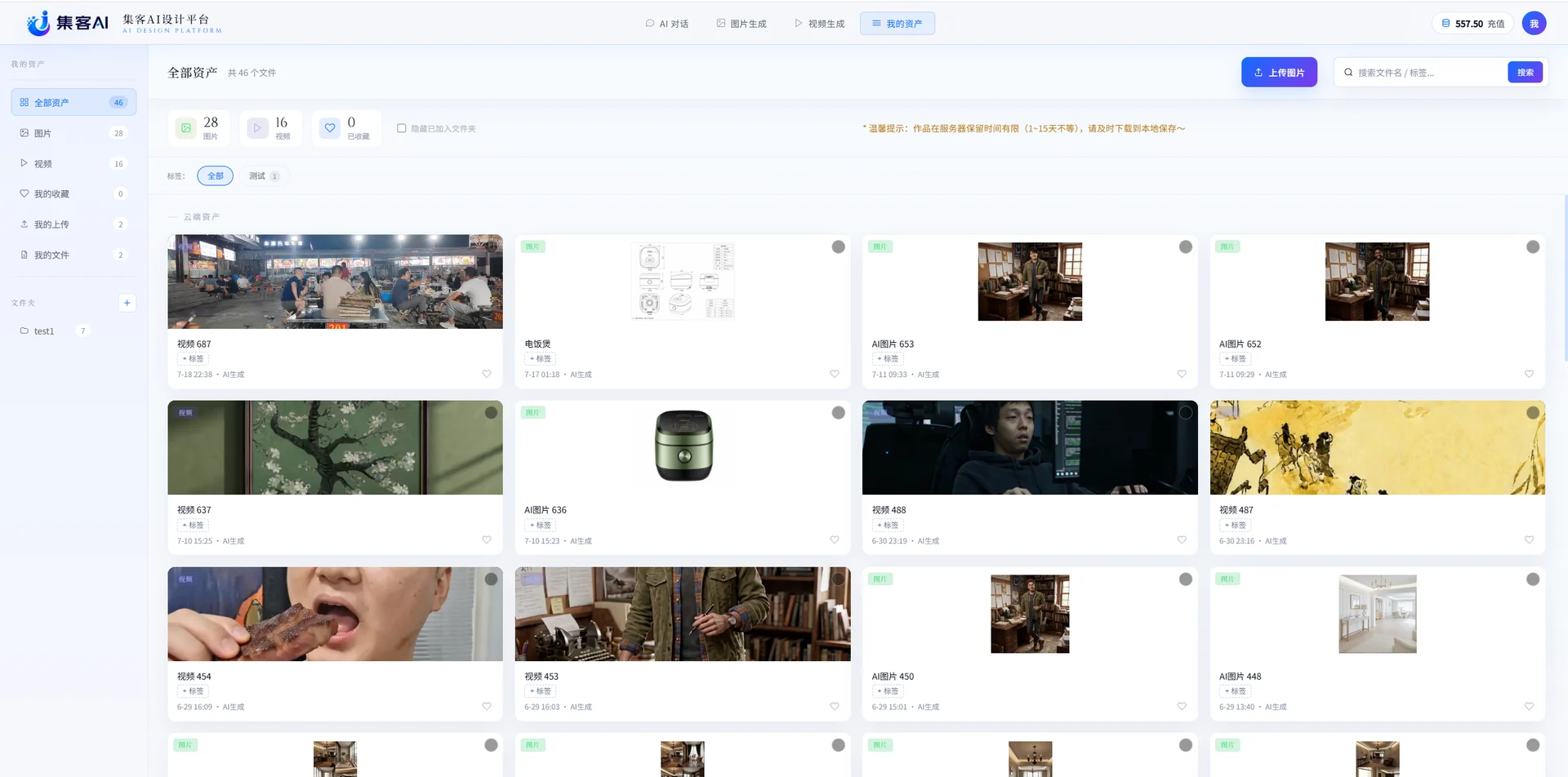The image size is (1568, 777).
Task: Click the heart icon on 视频 687 card
Action: [487, 374]
